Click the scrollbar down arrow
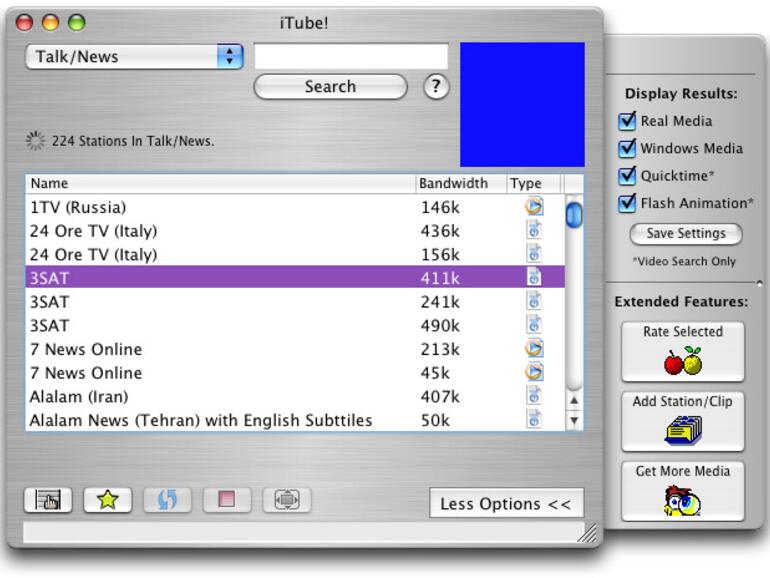This screenshot has width=770, height=578. pos(574,420)
